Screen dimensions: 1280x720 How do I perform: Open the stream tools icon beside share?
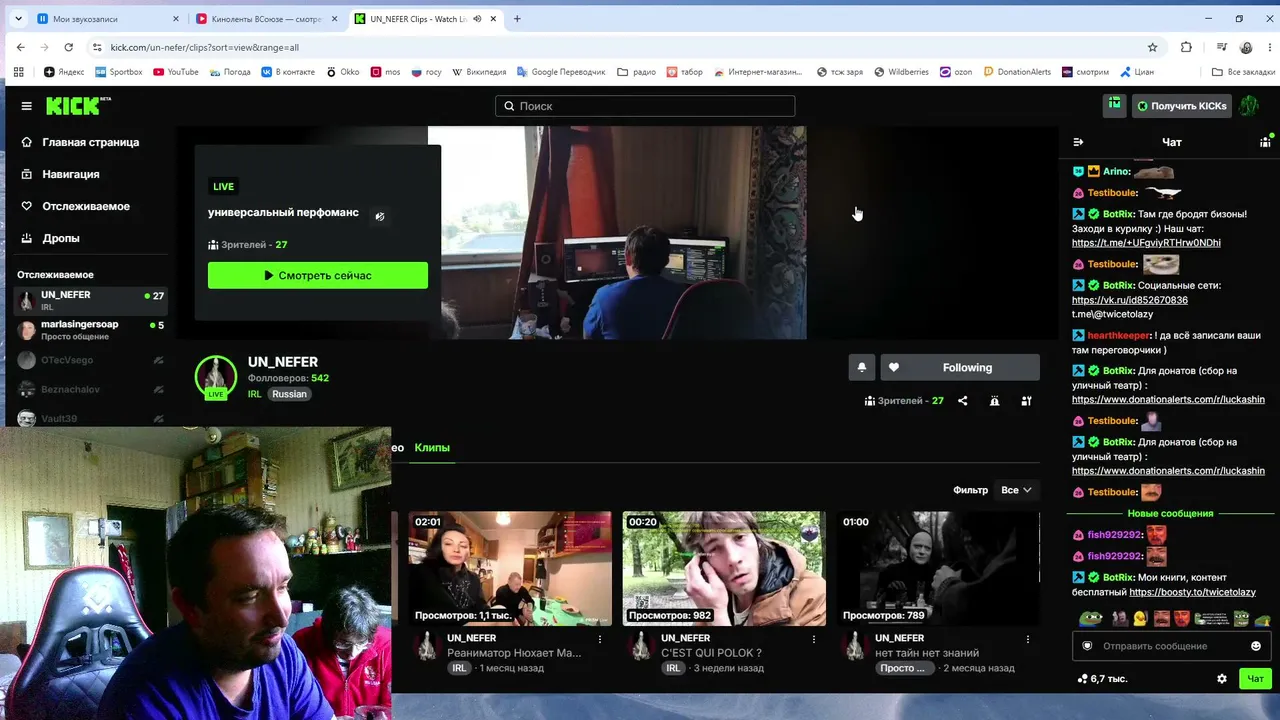1026,401
